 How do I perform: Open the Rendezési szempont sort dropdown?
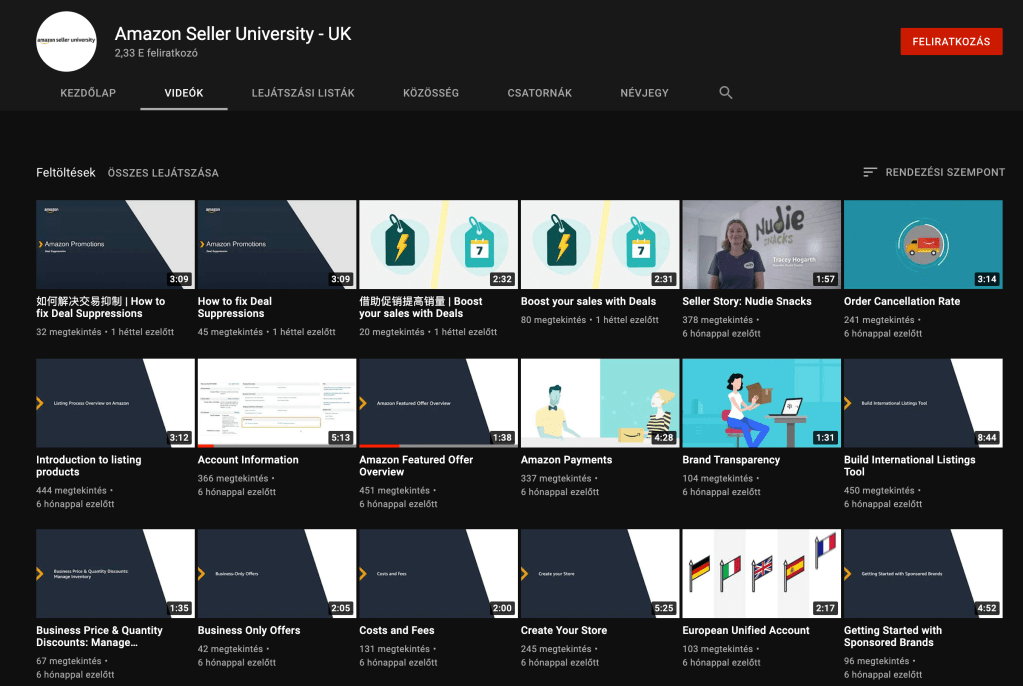934,172
